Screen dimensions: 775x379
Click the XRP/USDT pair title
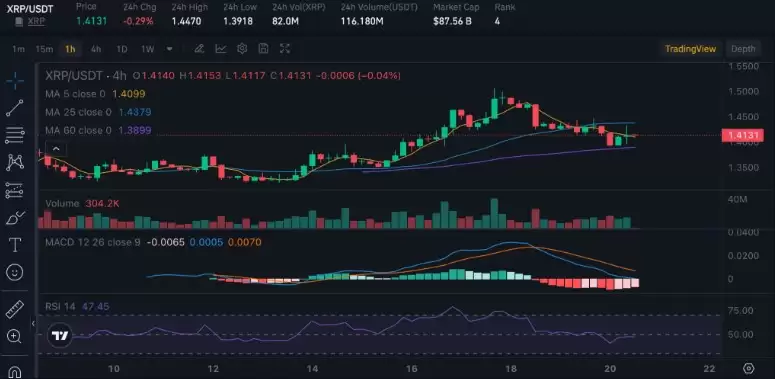30,8
